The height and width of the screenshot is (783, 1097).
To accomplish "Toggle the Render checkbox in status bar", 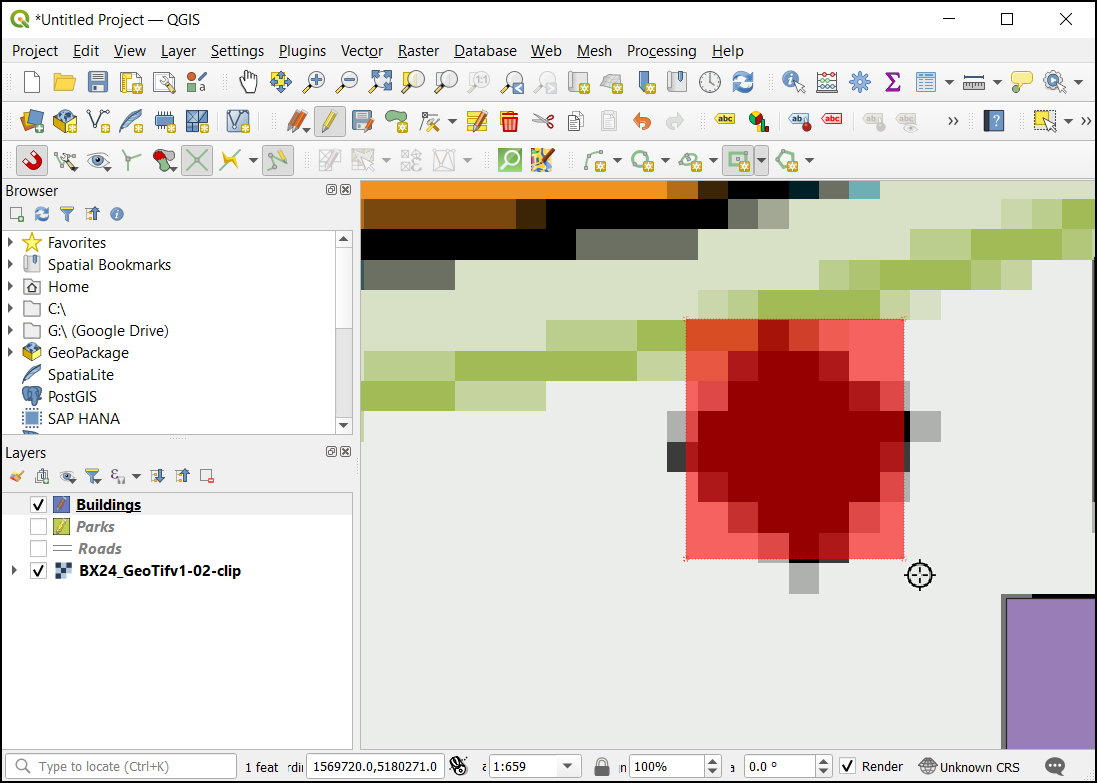I will [848, 767].
